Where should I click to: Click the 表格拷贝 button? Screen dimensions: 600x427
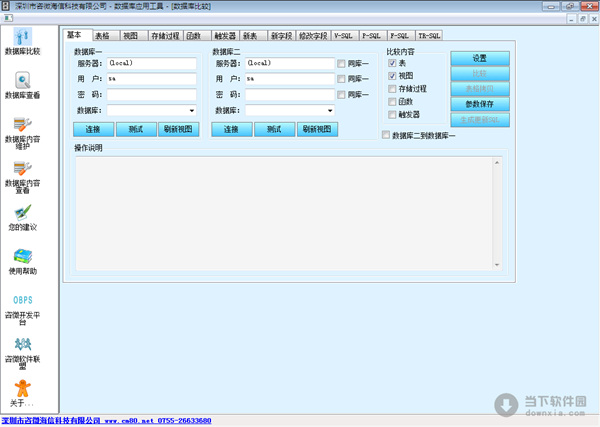click(480, 89)
